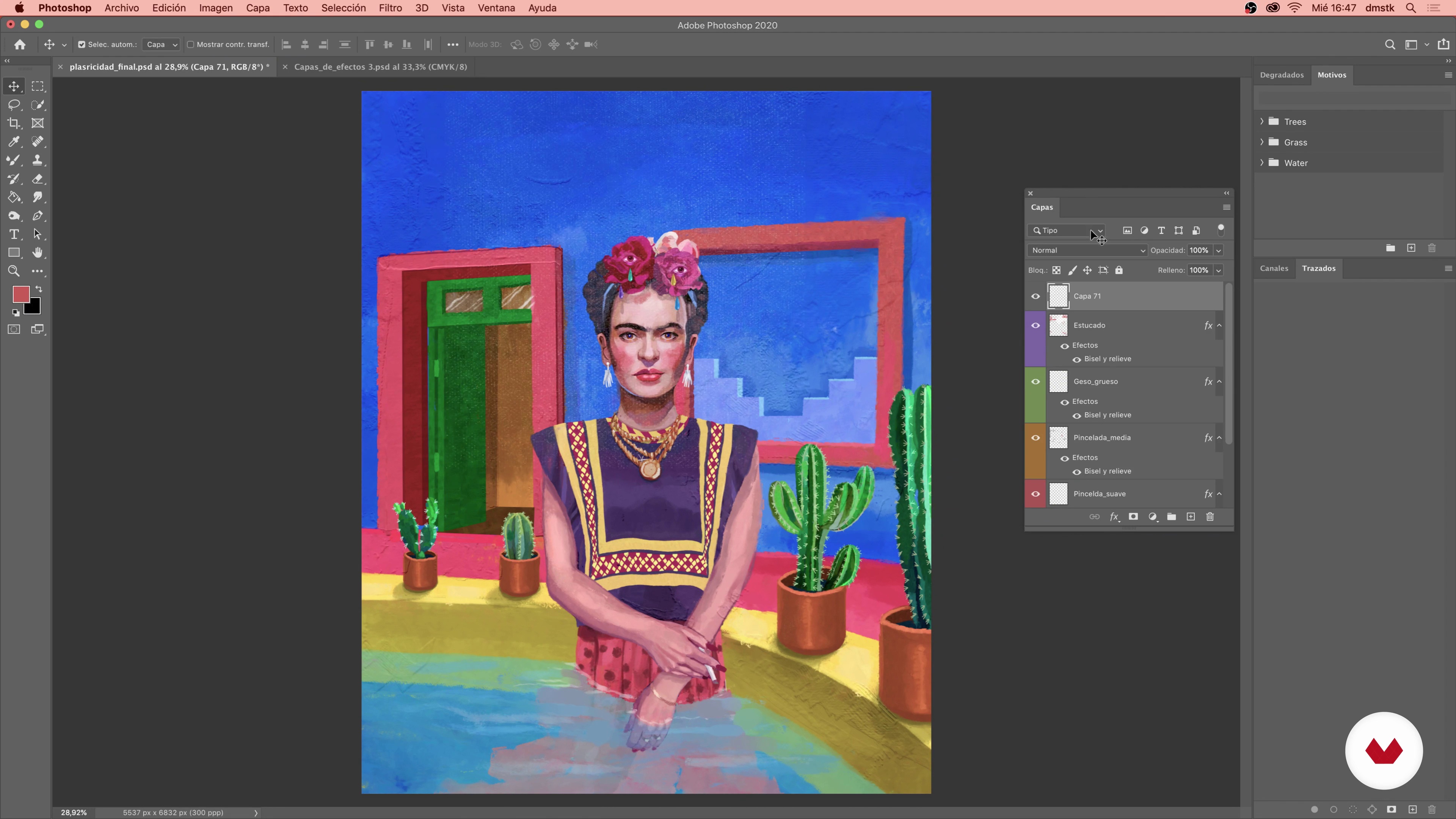Select the Brush tool
Image resolution: width=1456 pixels, height=819 pixels.
pos(14,160)
